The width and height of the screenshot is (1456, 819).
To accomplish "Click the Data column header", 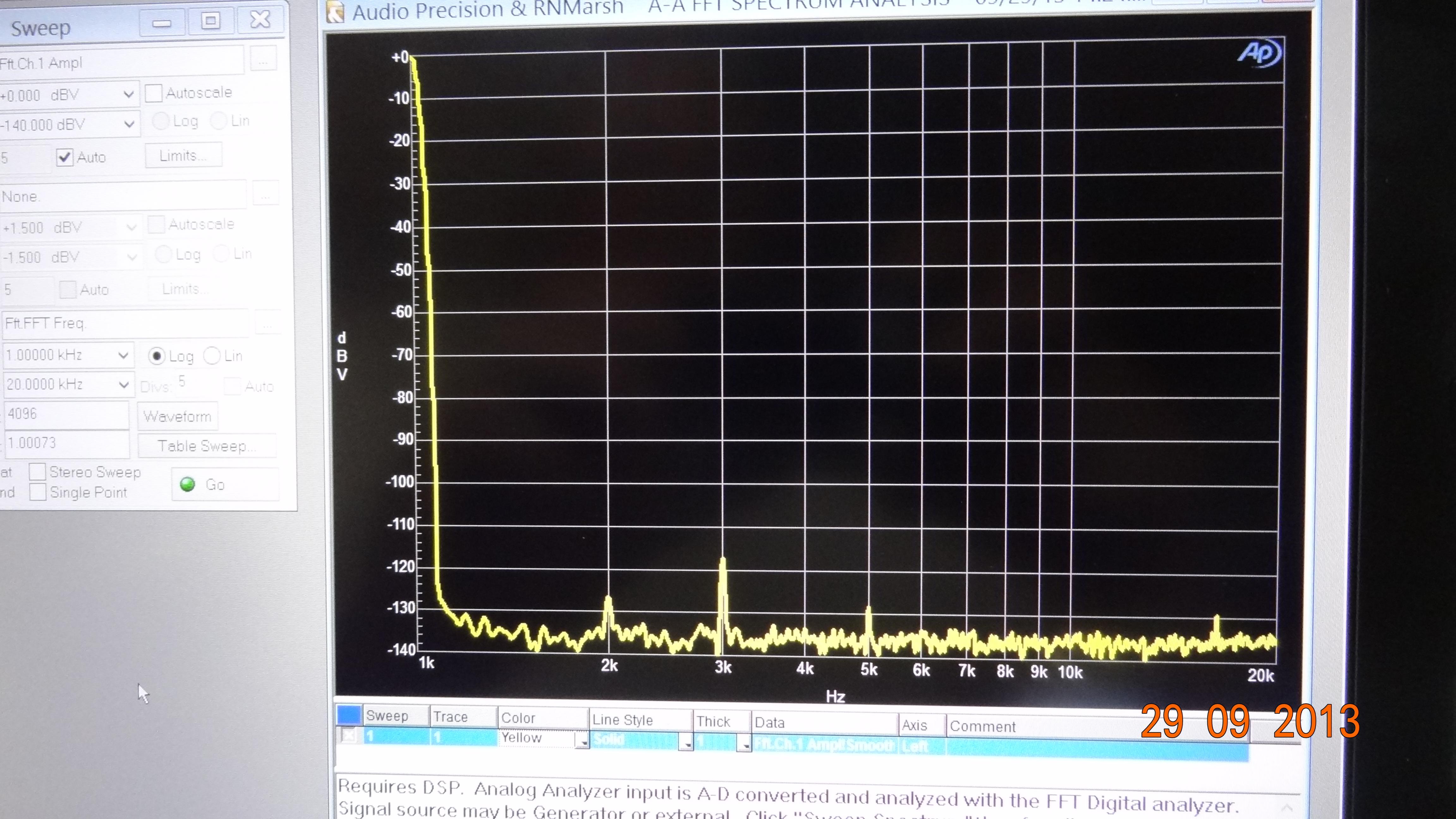I will click(x=825, y=723).
